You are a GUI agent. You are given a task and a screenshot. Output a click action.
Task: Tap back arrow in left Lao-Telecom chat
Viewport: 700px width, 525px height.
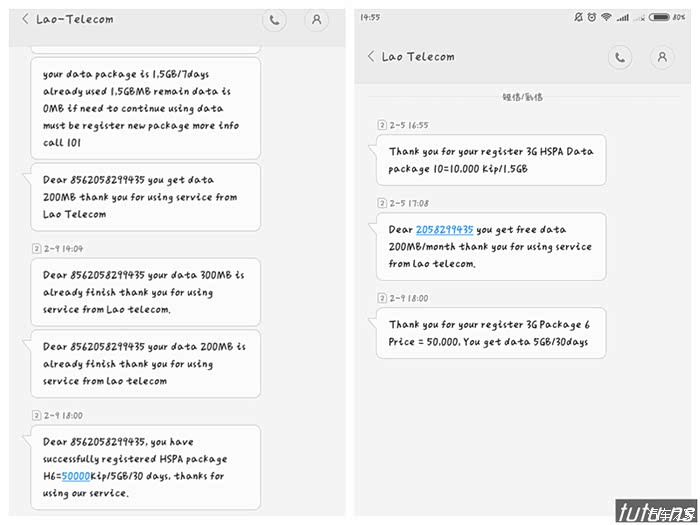tap(25, 19)
